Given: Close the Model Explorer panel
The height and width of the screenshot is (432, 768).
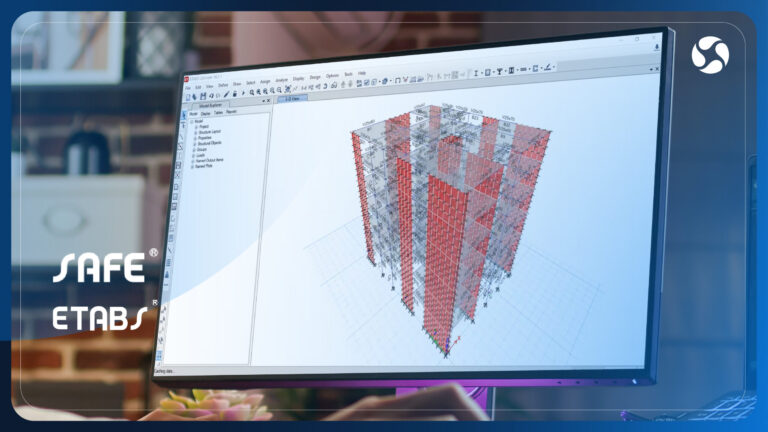Looking at the screenshot, I should (268, 101).
